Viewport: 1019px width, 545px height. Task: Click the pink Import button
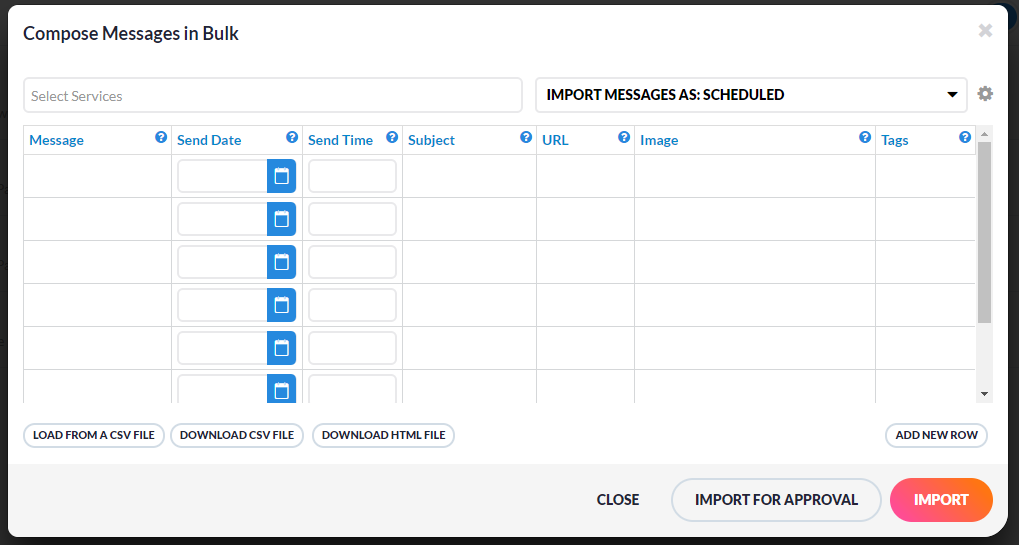point(941,500)
